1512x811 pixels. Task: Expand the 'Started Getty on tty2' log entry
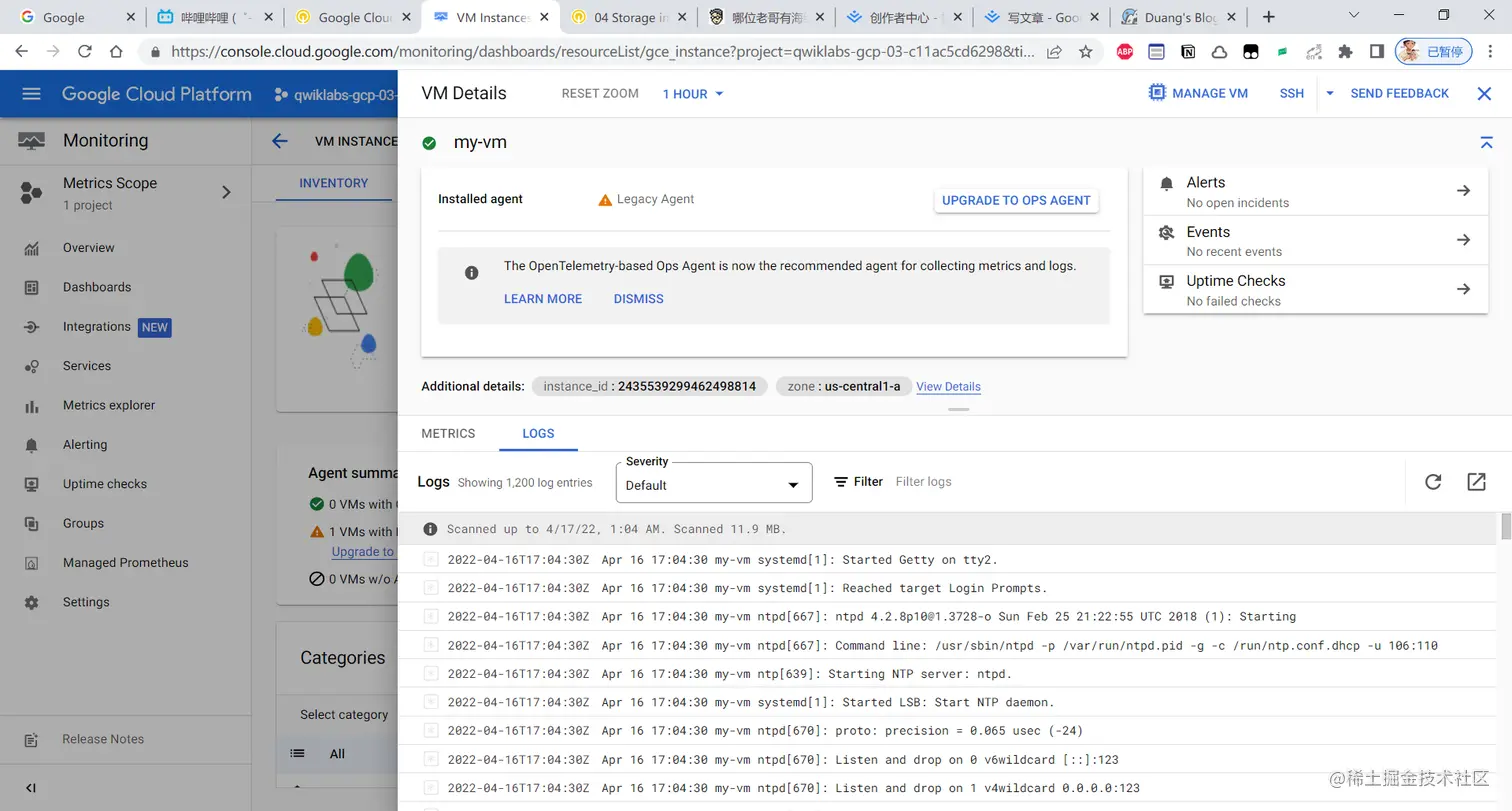click(431, 559)
